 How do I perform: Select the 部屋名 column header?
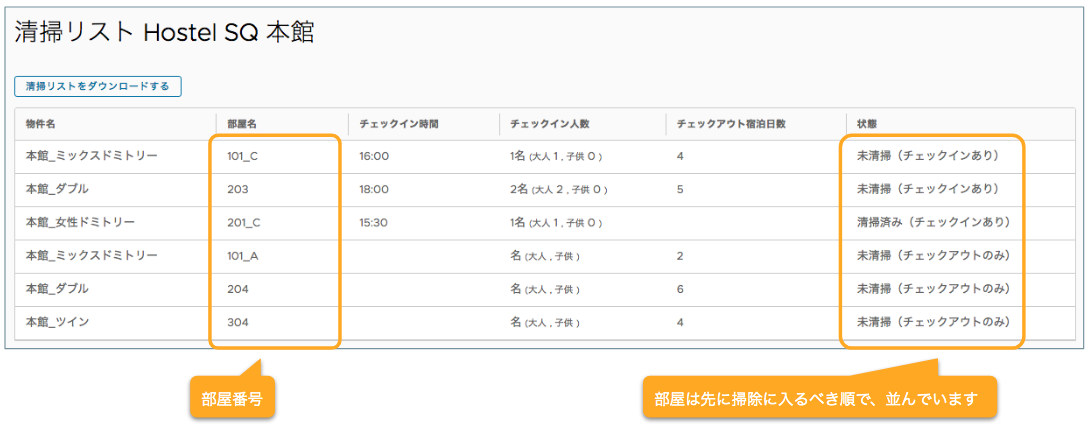coord(243,124)
